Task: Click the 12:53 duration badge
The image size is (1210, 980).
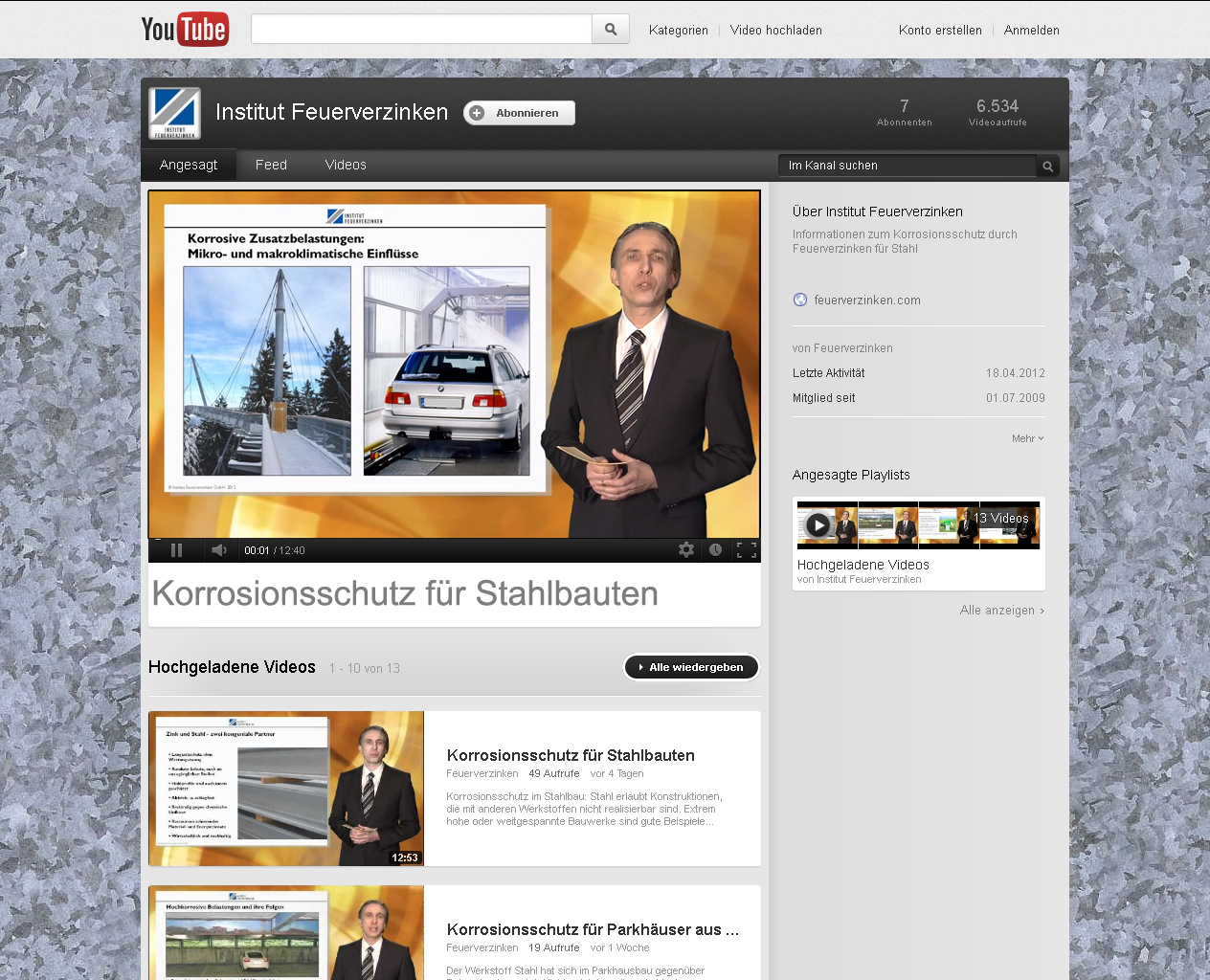Action: (405, 857)
